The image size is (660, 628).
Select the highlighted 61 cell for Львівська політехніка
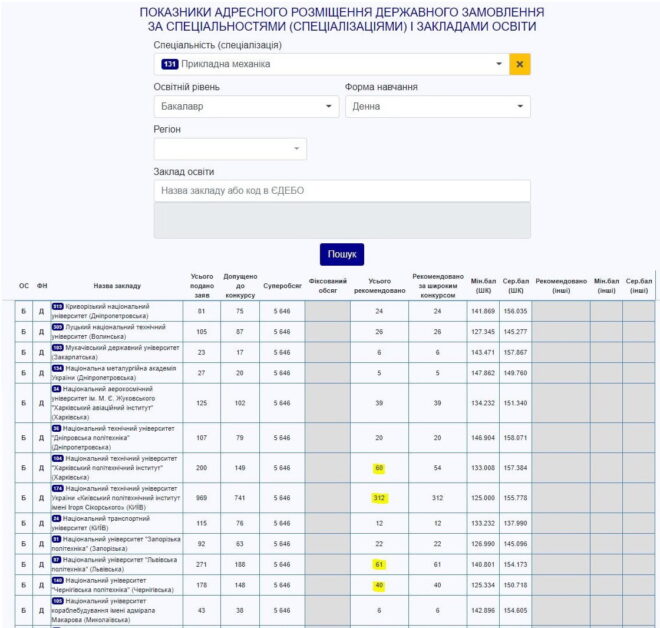click(x=380, y=564)
